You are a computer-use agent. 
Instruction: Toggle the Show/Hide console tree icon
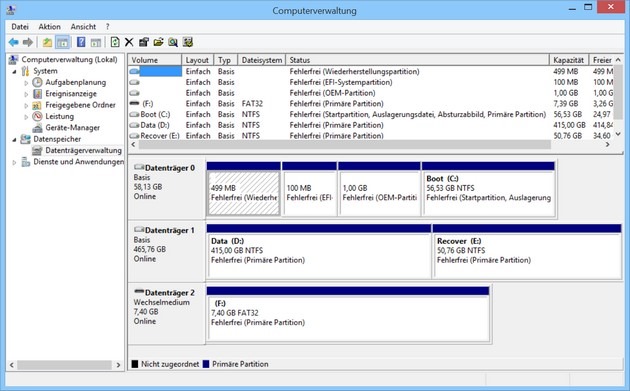[62, 42]
